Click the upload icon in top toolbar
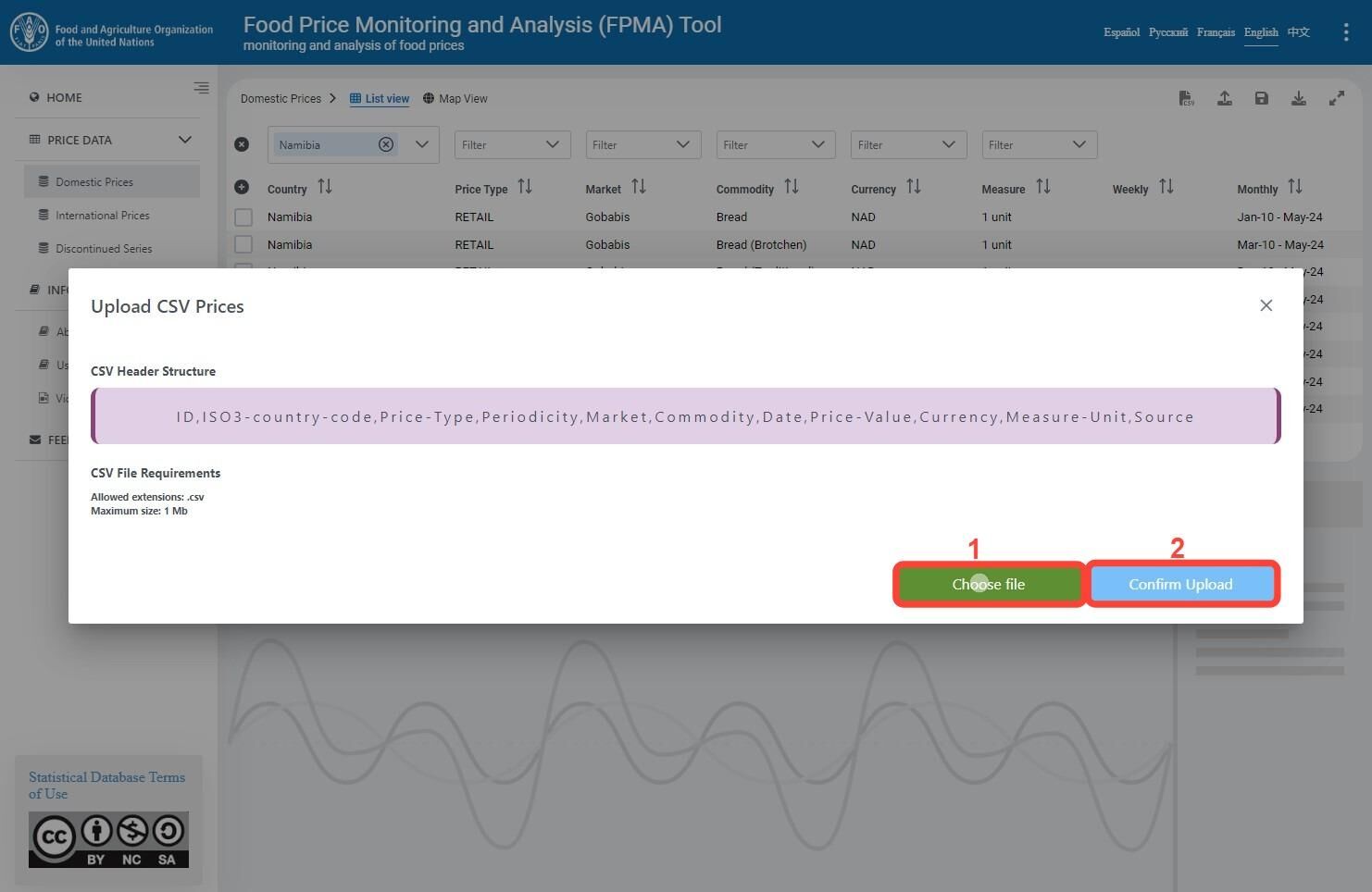Viewport: 1372px width, 892px height. (x=1224, y=98)
